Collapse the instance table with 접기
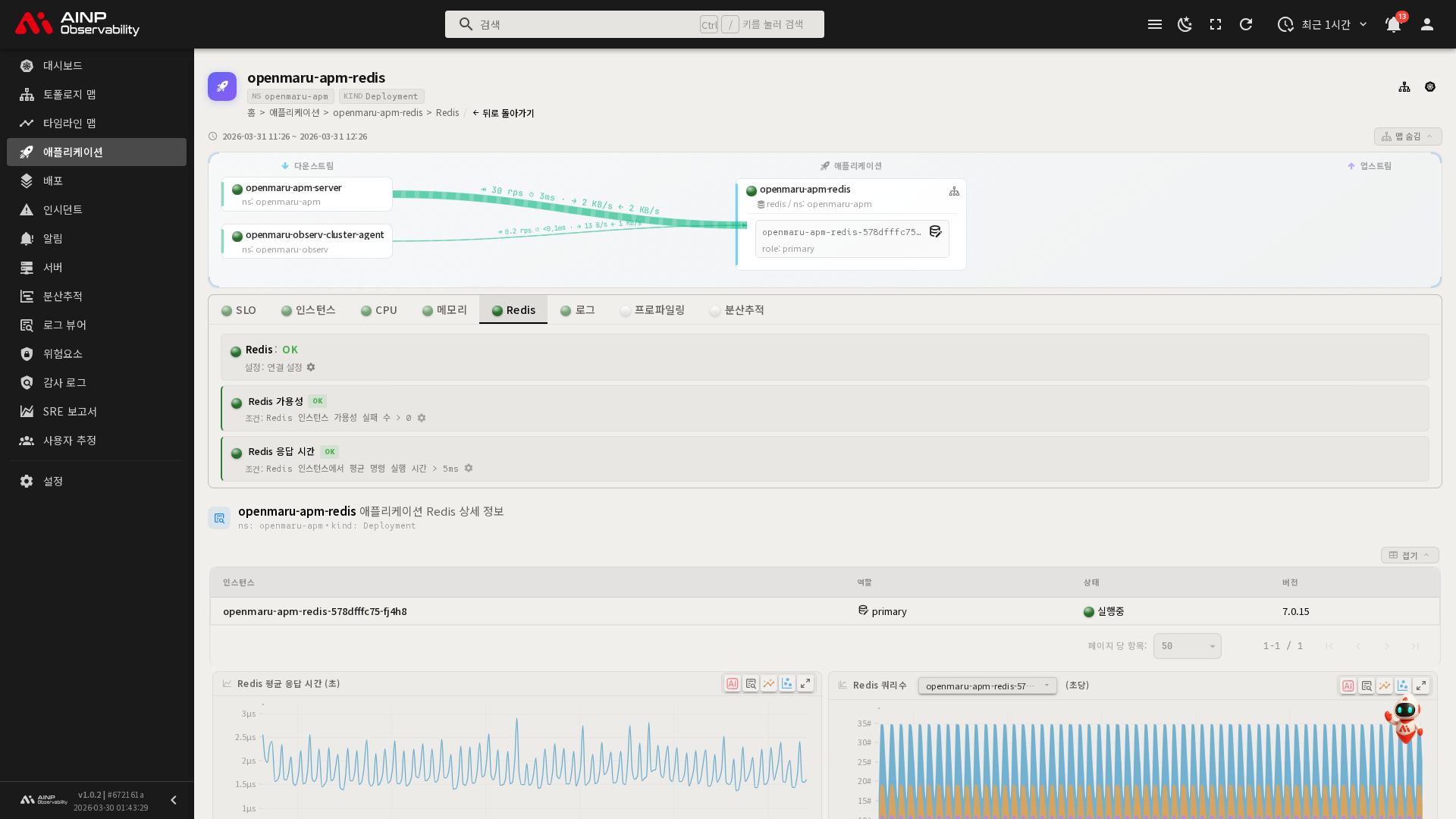The image size is (1456, 819). click(1409, 555)
